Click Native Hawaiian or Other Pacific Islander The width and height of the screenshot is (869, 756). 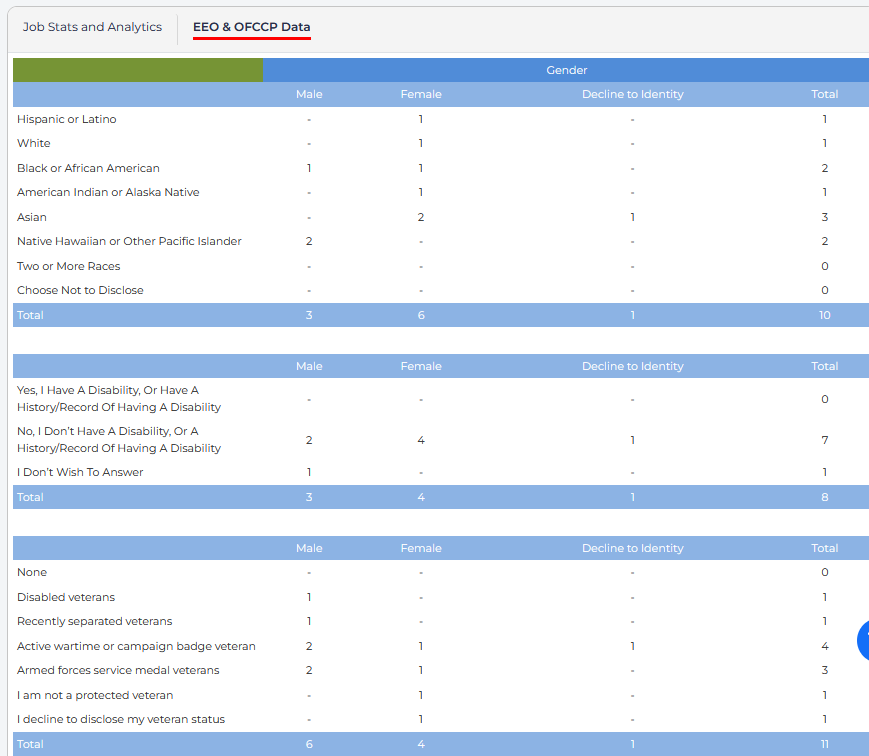tap(129, 241)
